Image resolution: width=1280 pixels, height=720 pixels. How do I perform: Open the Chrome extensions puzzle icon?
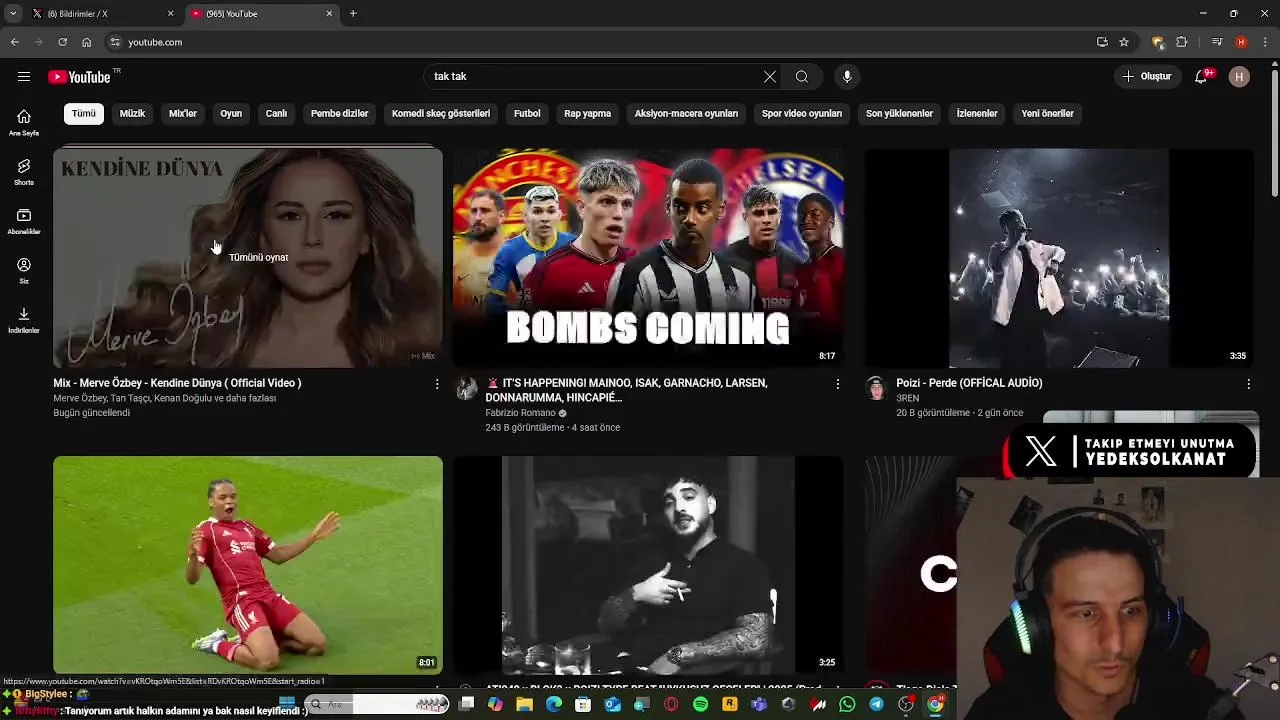1182,42
